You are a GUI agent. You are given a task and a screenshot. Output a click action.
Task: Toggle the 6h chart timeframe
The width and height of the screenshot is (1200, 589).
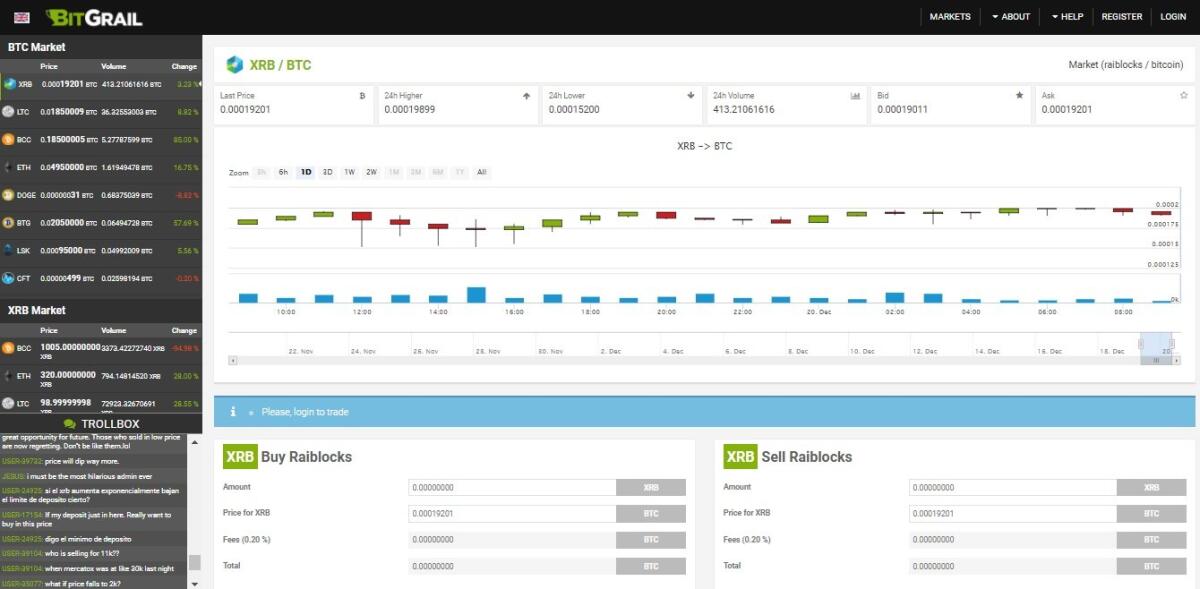pos(281,172)
